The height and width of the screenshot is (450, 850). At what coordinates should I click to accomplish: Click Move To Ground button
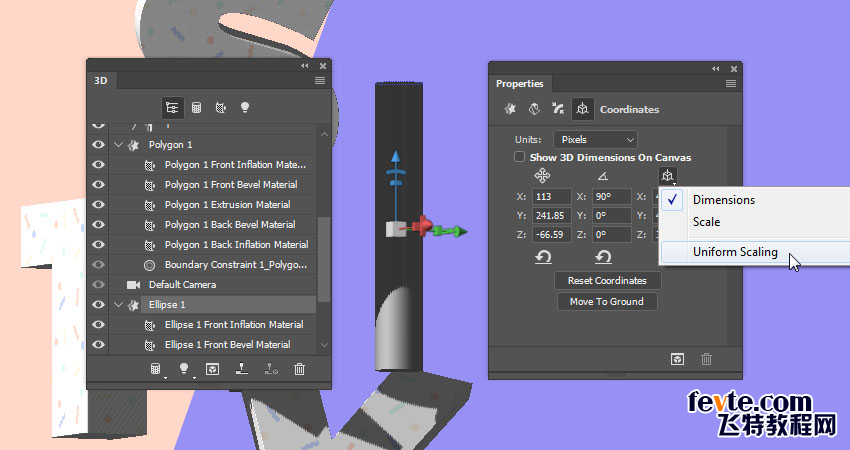pos(607,301)
